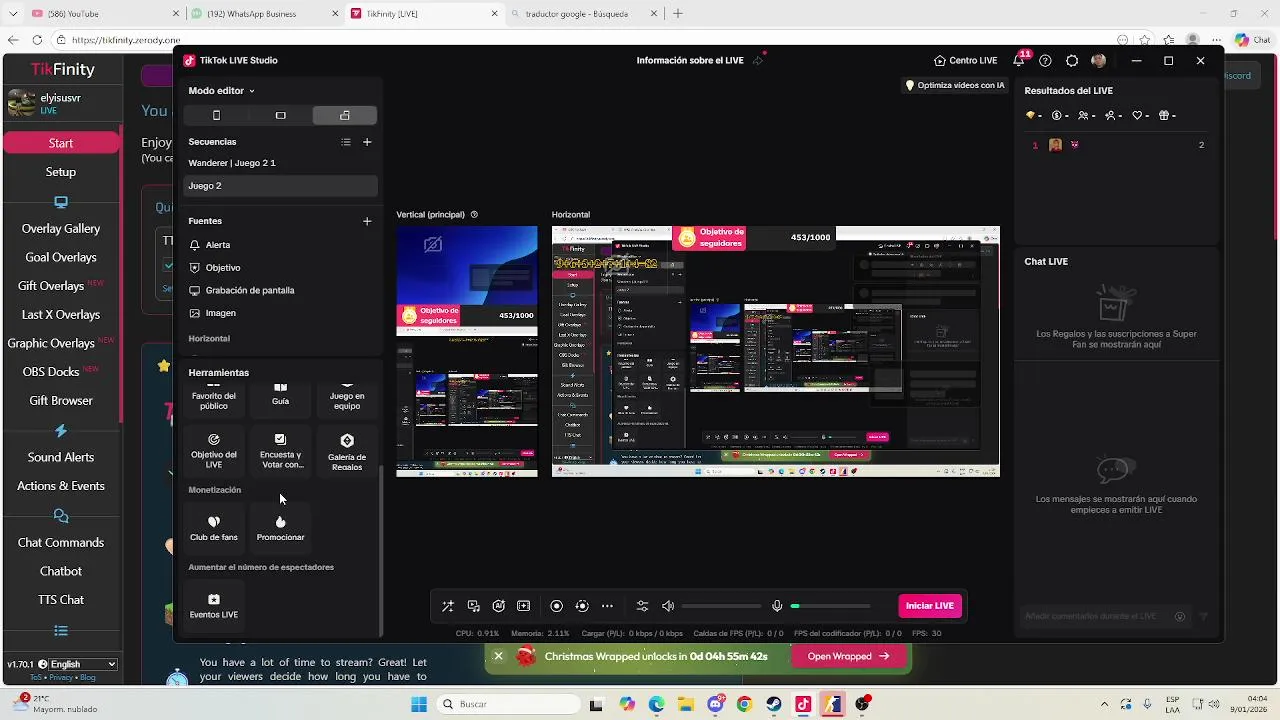Select the portrait phone layout mode
This screenshot has width=1280, height=720.
(216, 115)
